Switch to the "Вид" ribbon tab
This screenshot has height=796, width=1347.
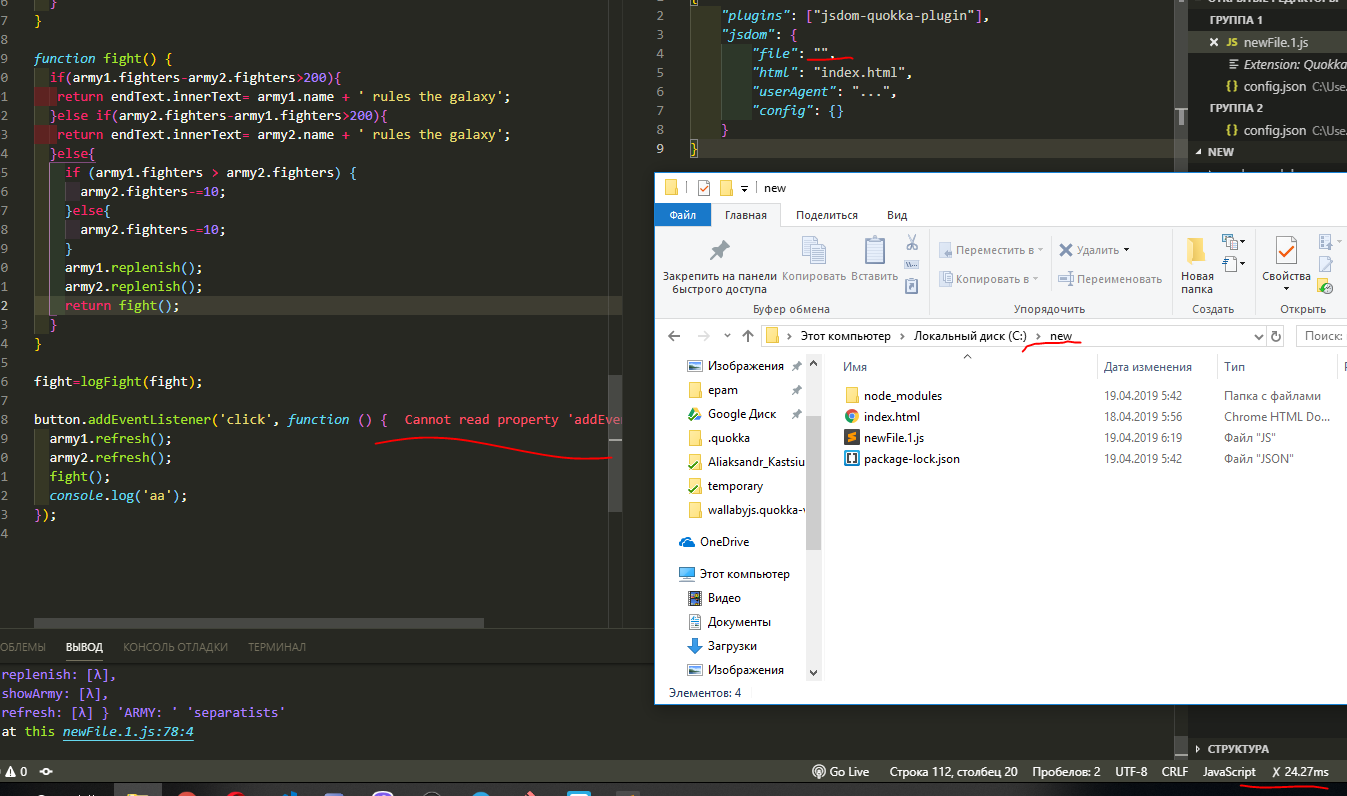tap(896, 215)
